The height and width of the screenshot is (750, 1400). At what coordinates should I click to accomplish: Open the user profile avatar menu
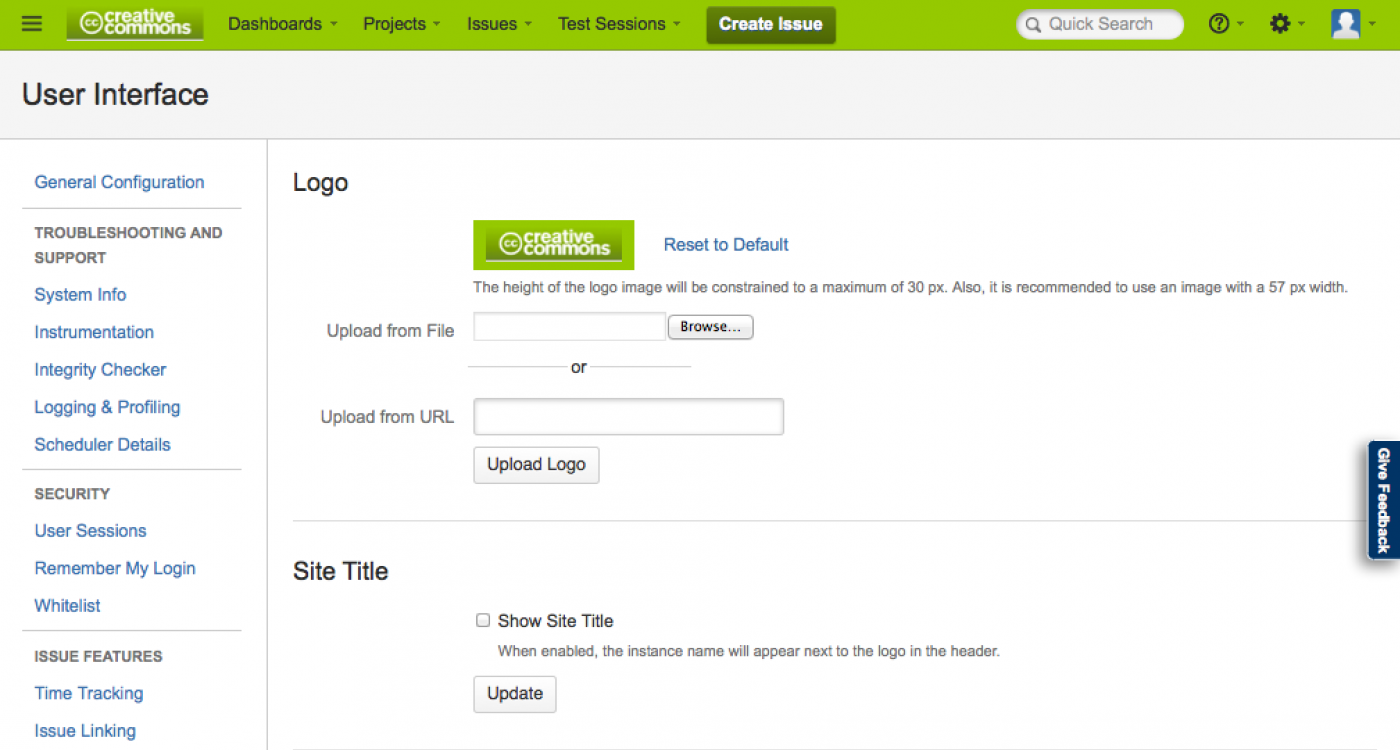pos(1346,24)
